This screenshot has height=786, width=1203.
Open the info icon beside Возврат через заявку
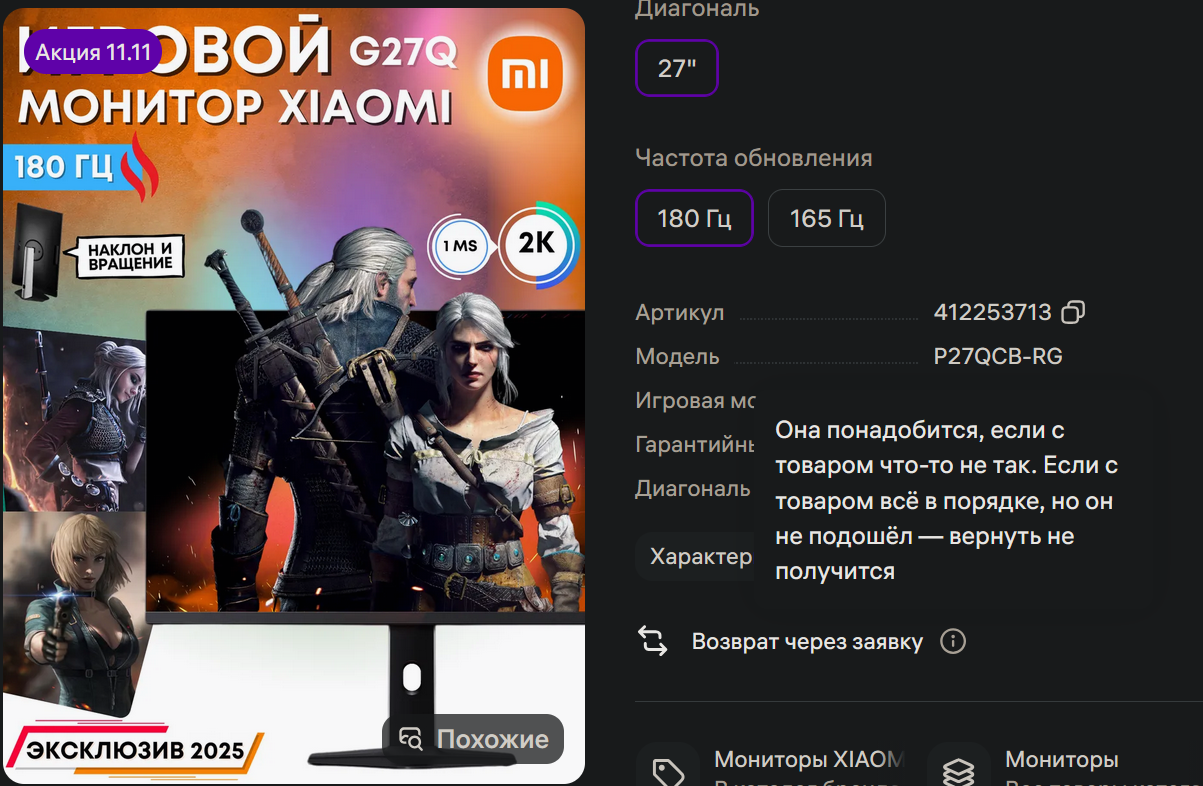coord(953,641)
